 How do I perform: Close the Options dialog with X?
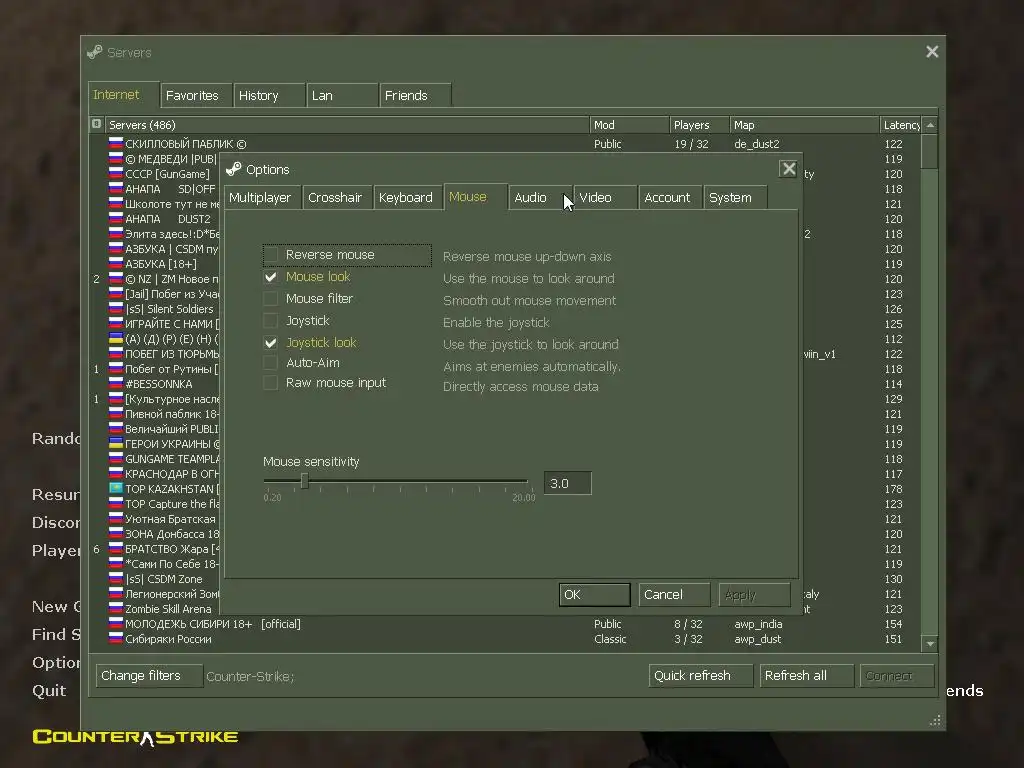tap(788, 169)
